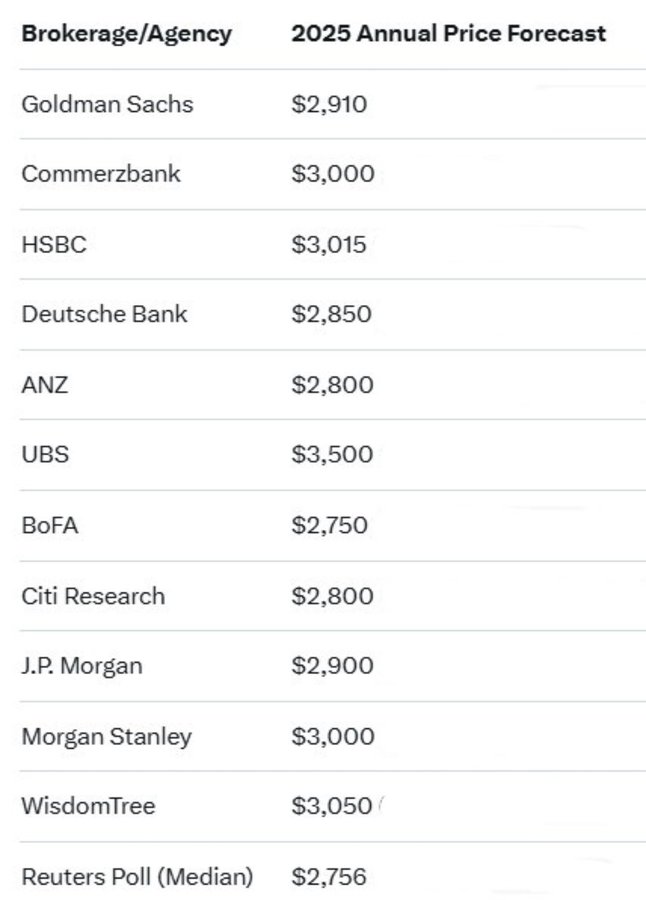Click the Commerzbank name cell
The height and width of the screenshot is (900, 646).
click(x=101, y=174)
